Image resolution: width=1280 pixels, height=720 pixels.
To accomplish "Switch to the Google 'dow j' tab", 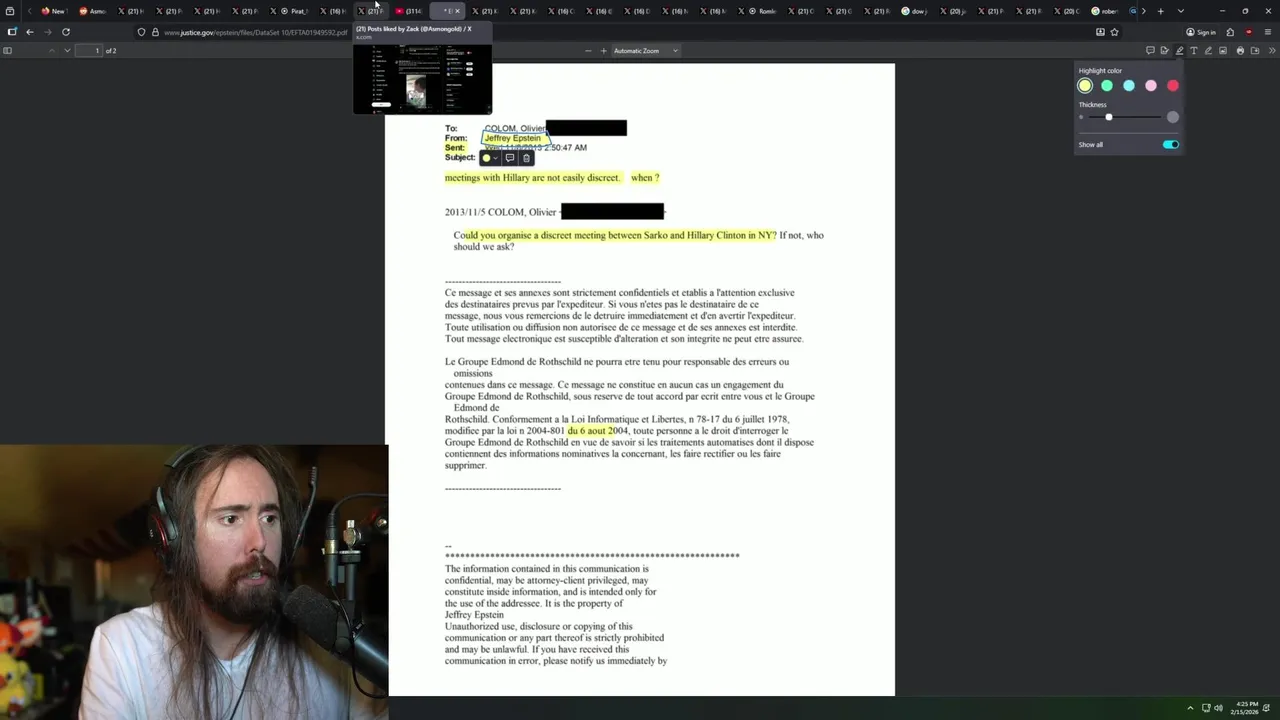I will [x=914, y=11].
